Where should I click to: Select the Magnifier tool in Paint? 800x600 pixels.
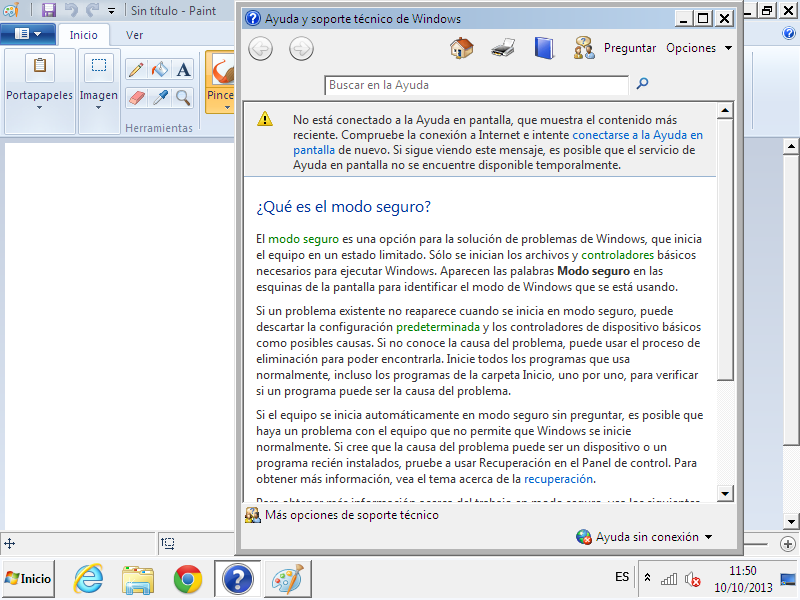pyautogui.click(x=183, y=97)
